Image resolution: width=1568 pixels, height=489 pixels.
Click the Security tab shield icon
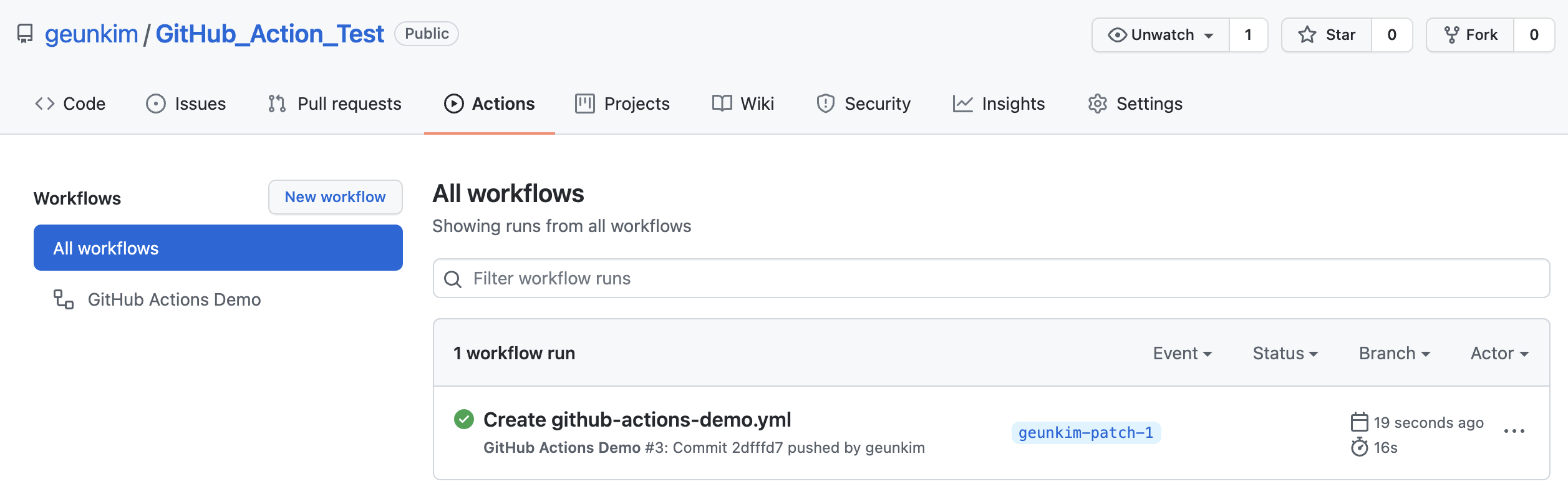point(826,104)
